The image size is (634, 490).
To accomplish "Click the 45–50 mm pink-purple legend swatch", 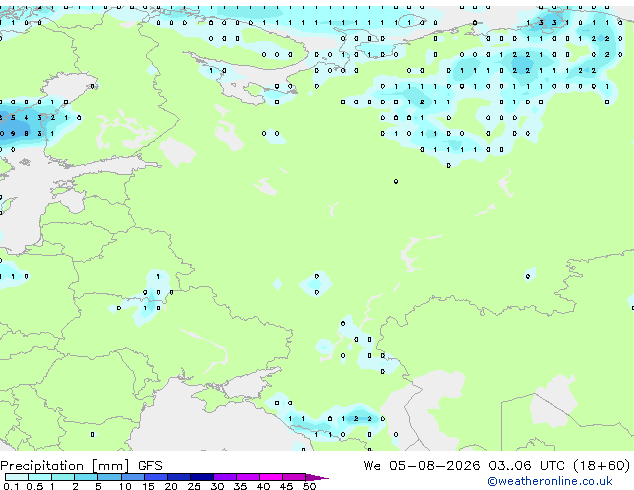I will point(294,477).
